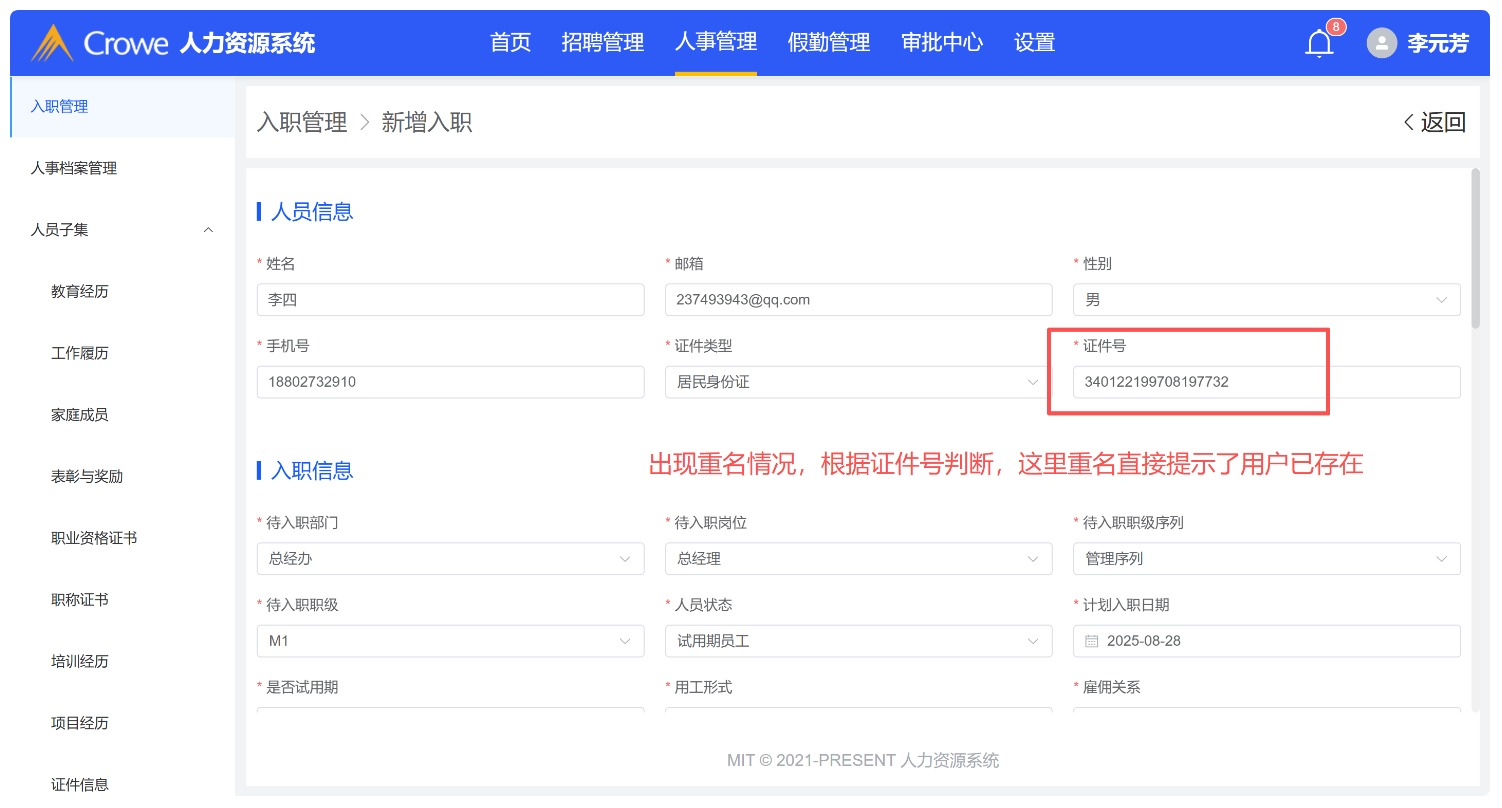
Task: Open the 性别 dropdown
Action: [x=1265, y=300]
